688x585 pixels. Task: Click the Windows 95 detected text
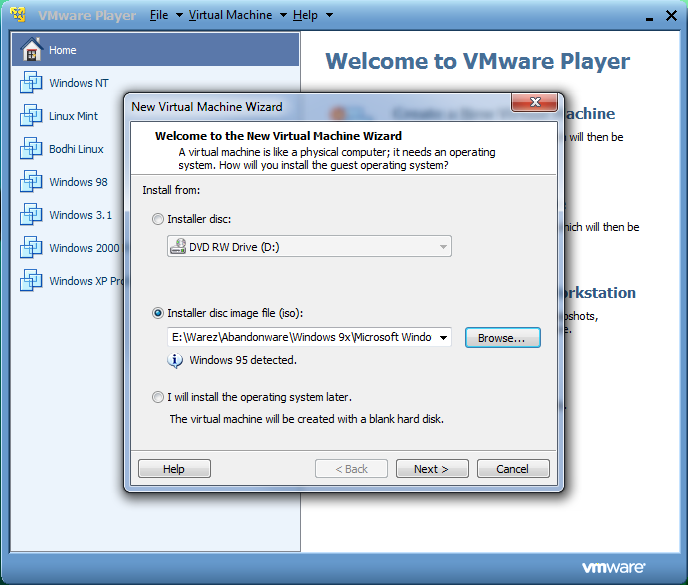(x=243, y=360)
